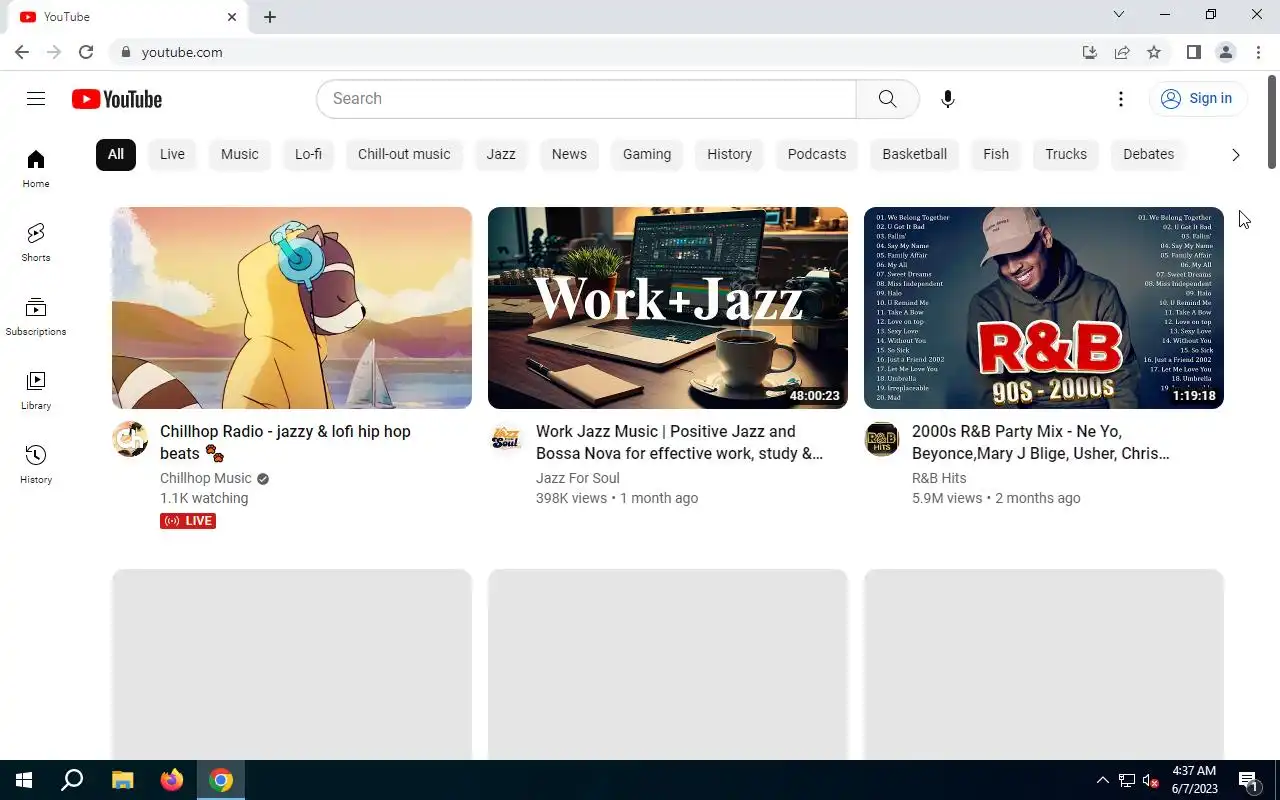
Task: Open Chillhop Radio video title
Action: point(285,442)
